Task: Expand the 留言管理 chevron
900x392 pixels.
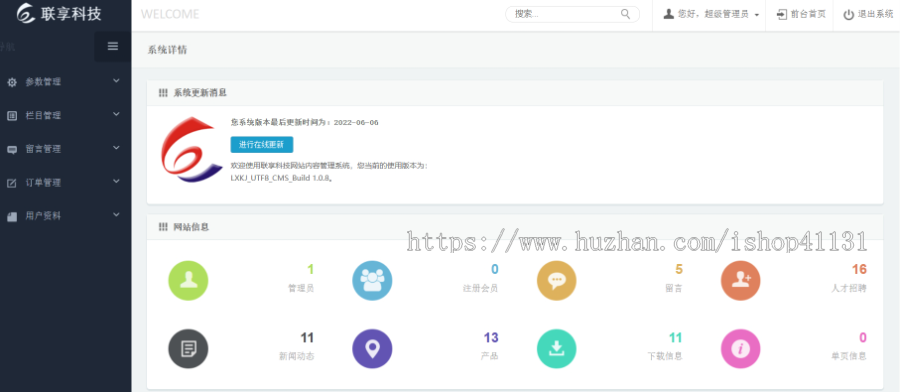Action: tap(117, 148)
